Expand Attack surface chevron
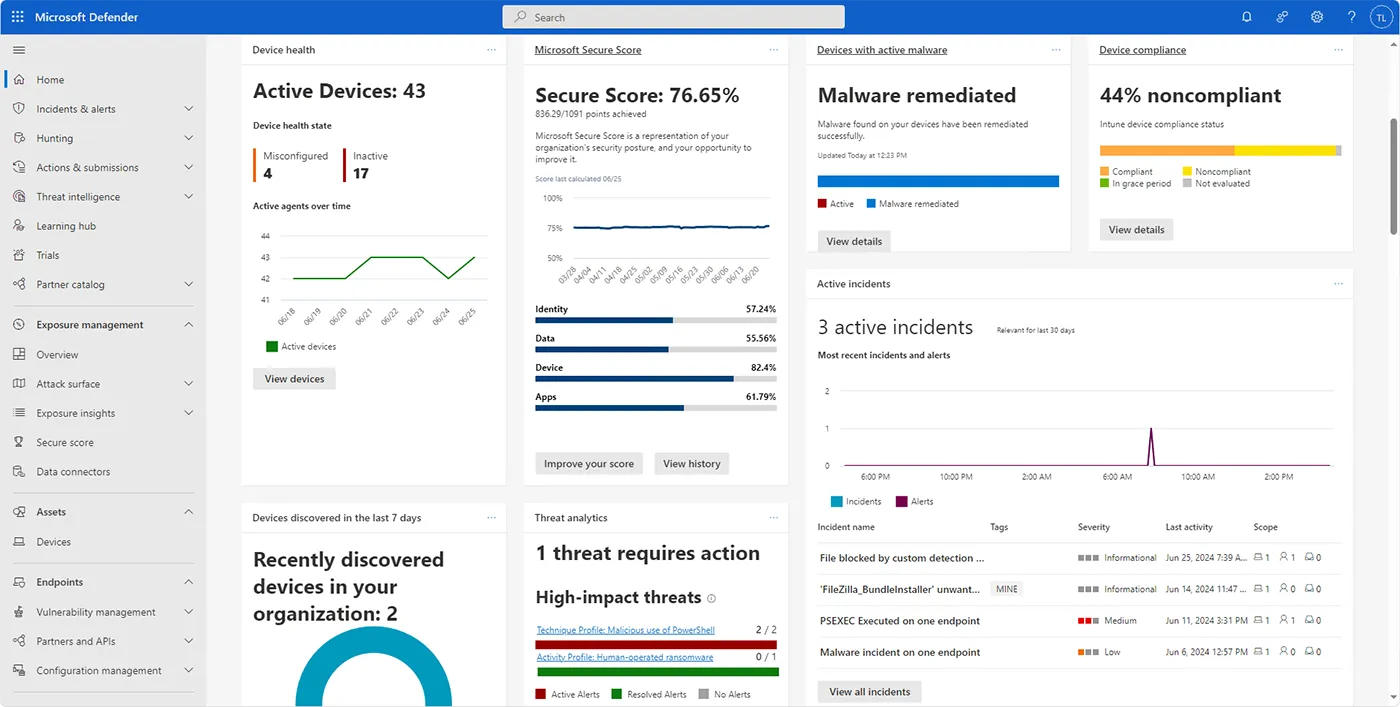The image size is (1400, 707). pyautogui.click(x=189, y=384)
